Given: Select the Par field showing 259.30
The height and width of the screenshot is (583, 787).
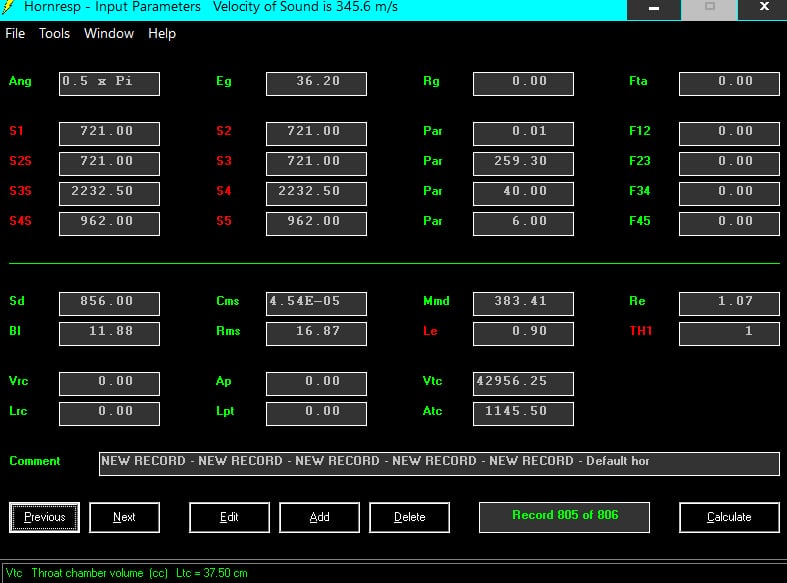Looking at the screenshot, I should click(523, 164).
